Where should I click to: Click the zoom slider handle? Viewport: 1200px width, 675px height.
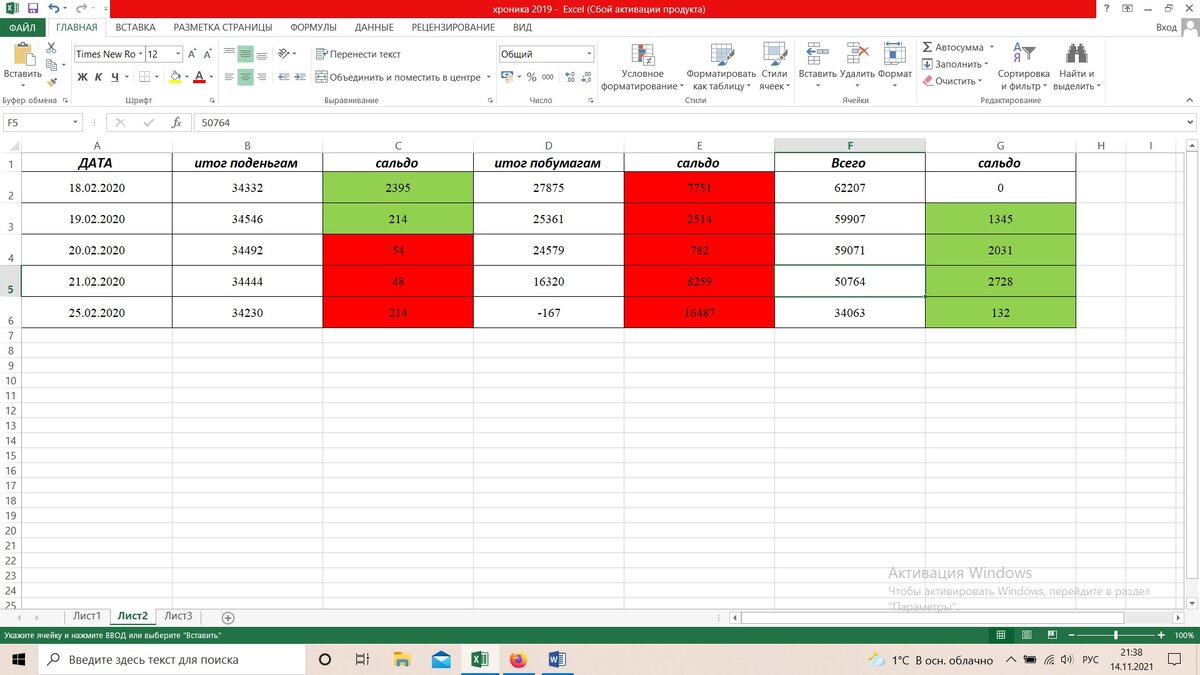point(1115,635)
